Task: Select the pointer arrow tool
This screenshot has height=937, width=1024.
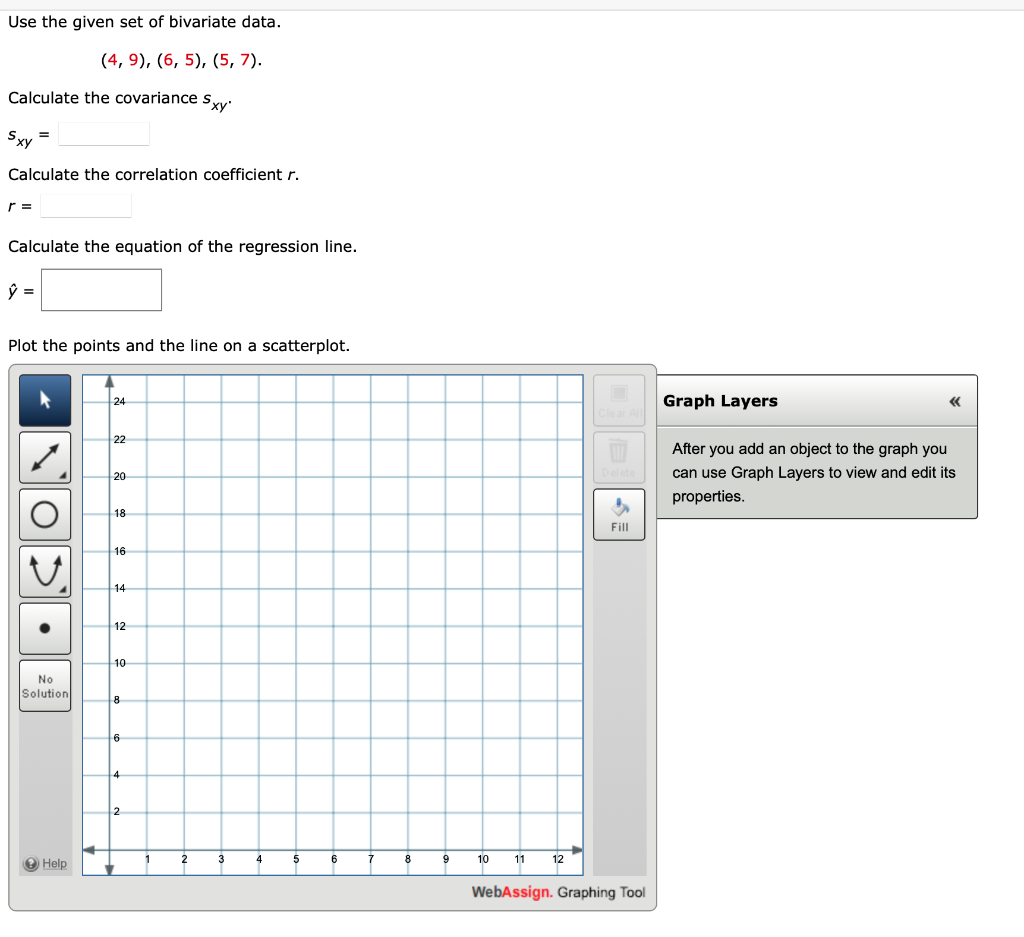Action: tap(45, 400)
